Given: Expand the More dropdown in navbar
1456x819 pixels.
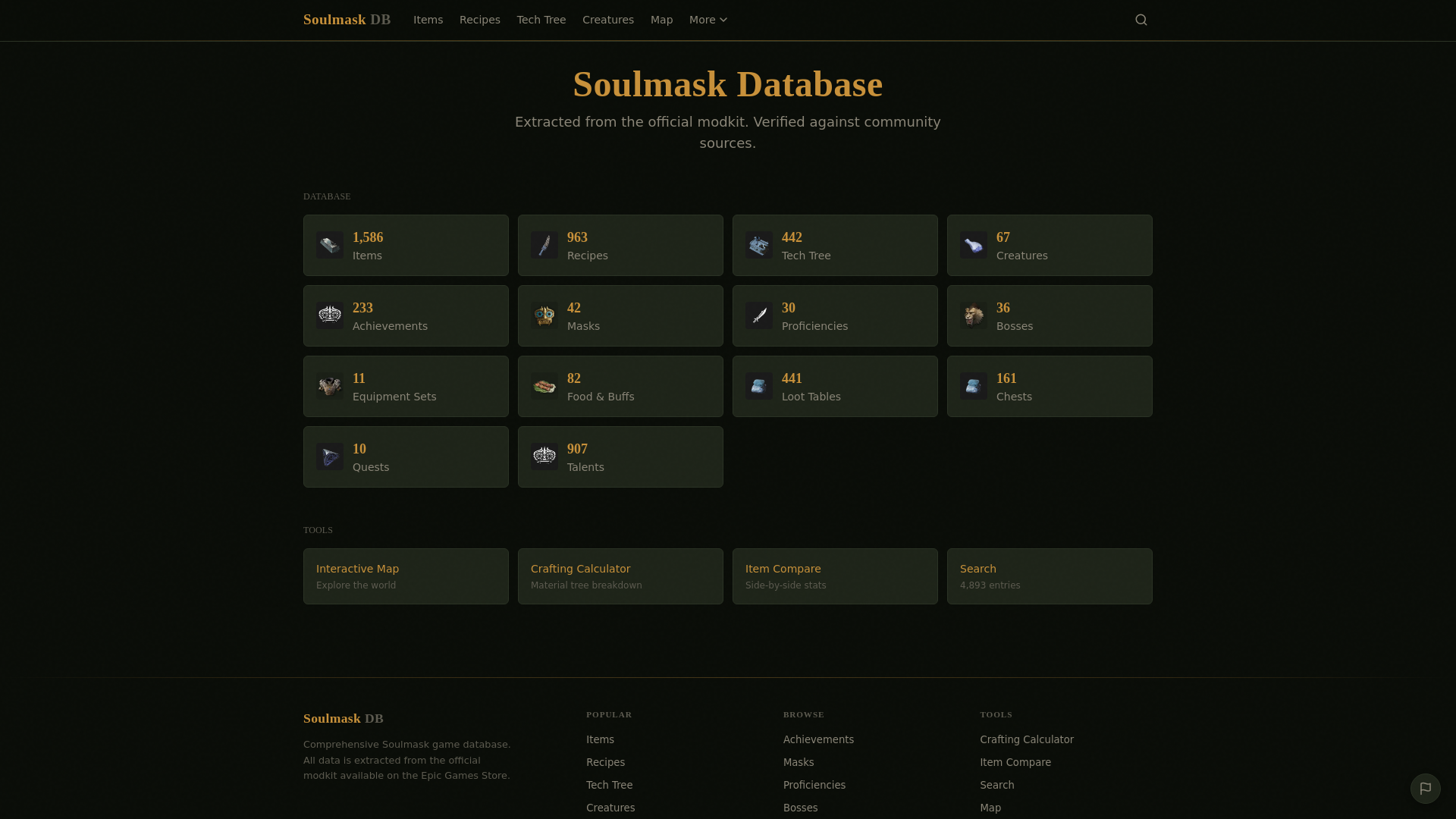Looking at the screenshot, I should [x=708, y=20].
